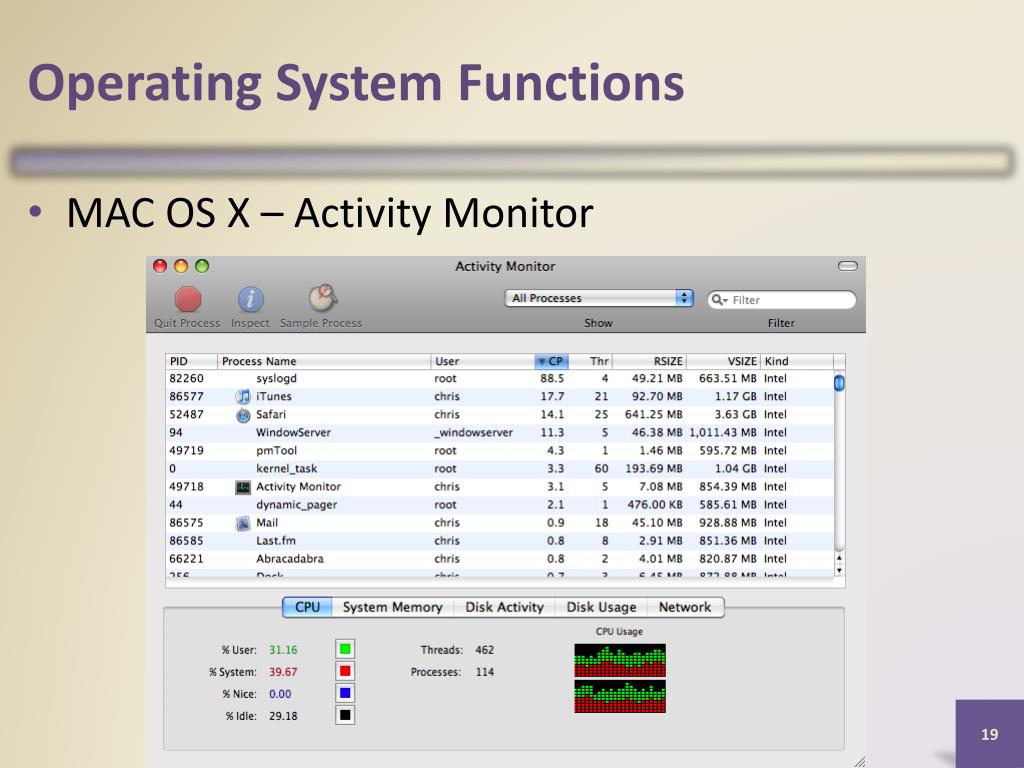Click the process list scrollbar thumb
The image size is (1024, 768).
coord(839,383)
